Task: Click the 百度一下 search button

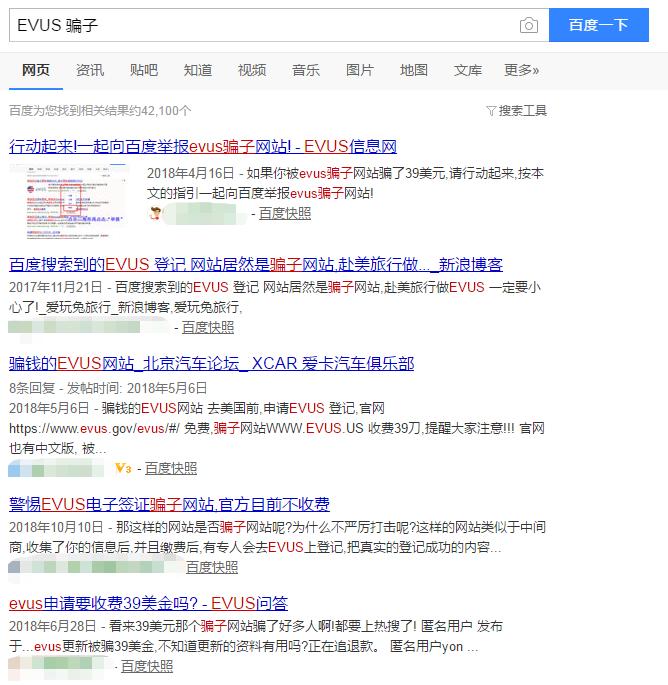Action: 599,25
